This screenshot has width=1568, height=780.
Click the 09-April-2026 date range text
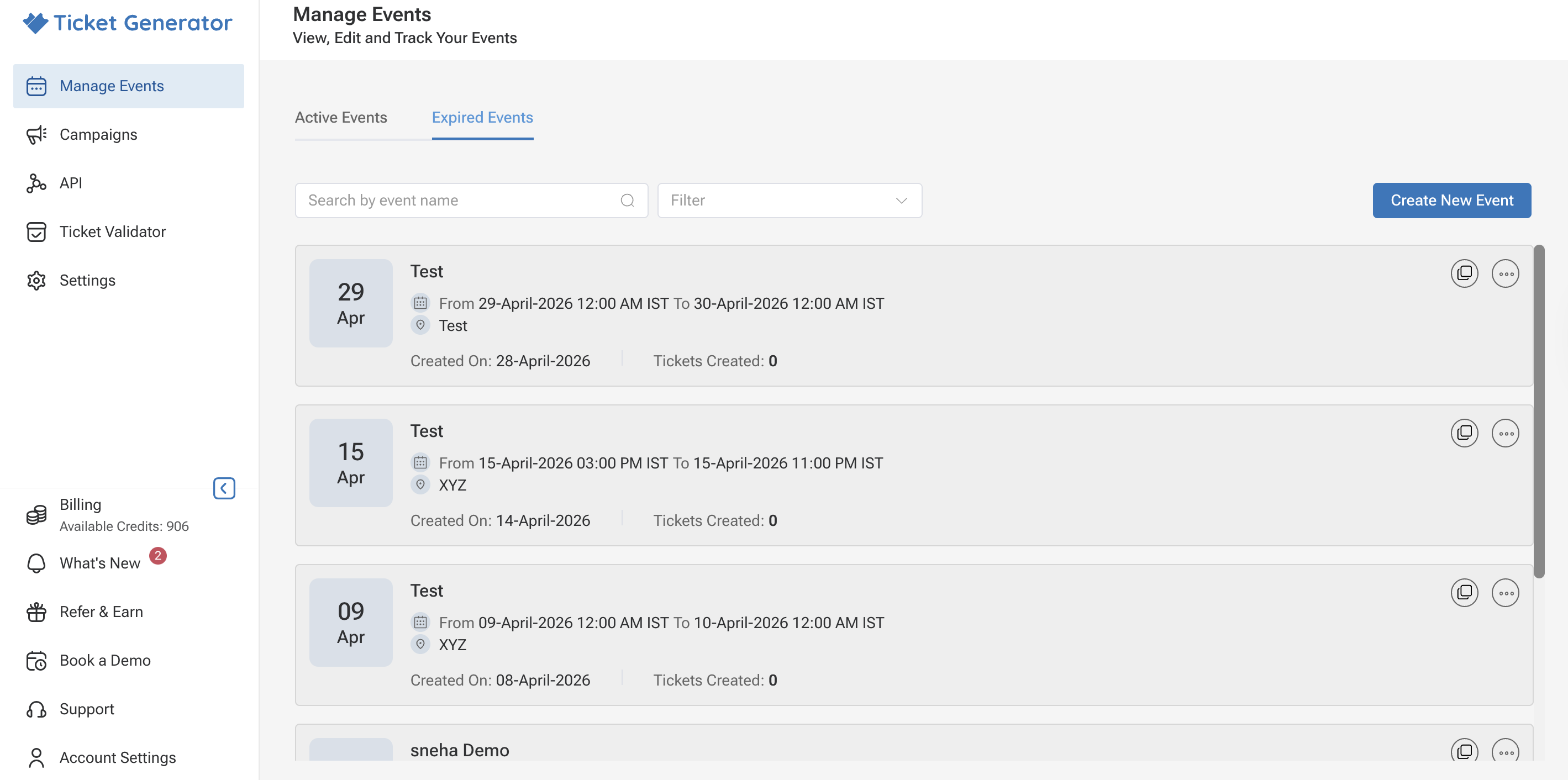[661, 623]
